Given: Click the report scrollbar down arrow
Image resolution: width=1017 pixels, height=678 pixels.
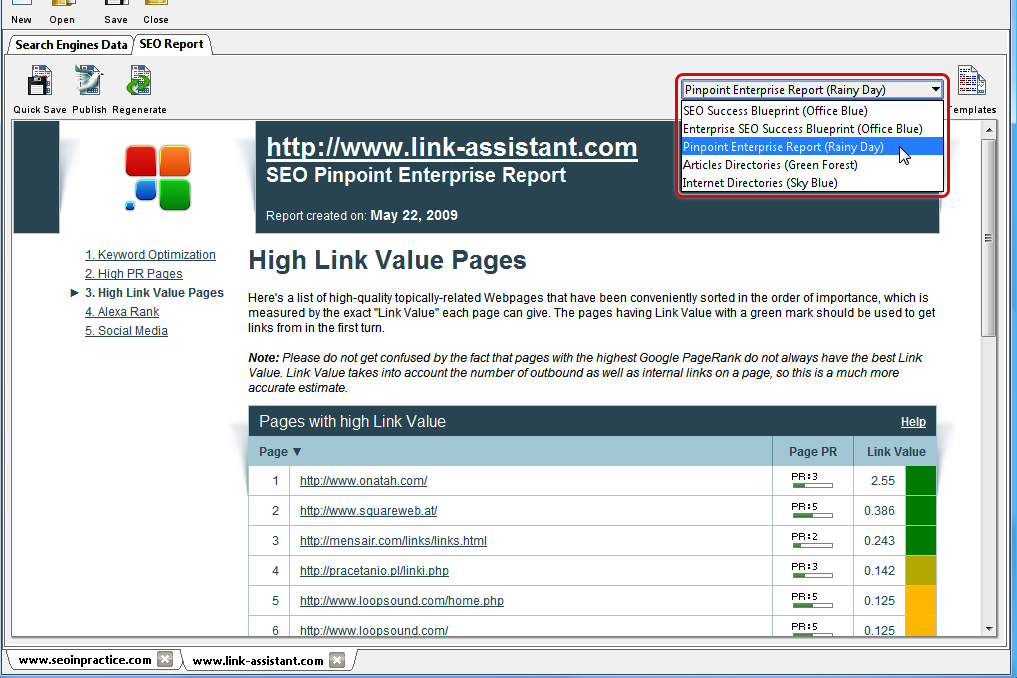Looking at the screenshot, I should point(988,628).
